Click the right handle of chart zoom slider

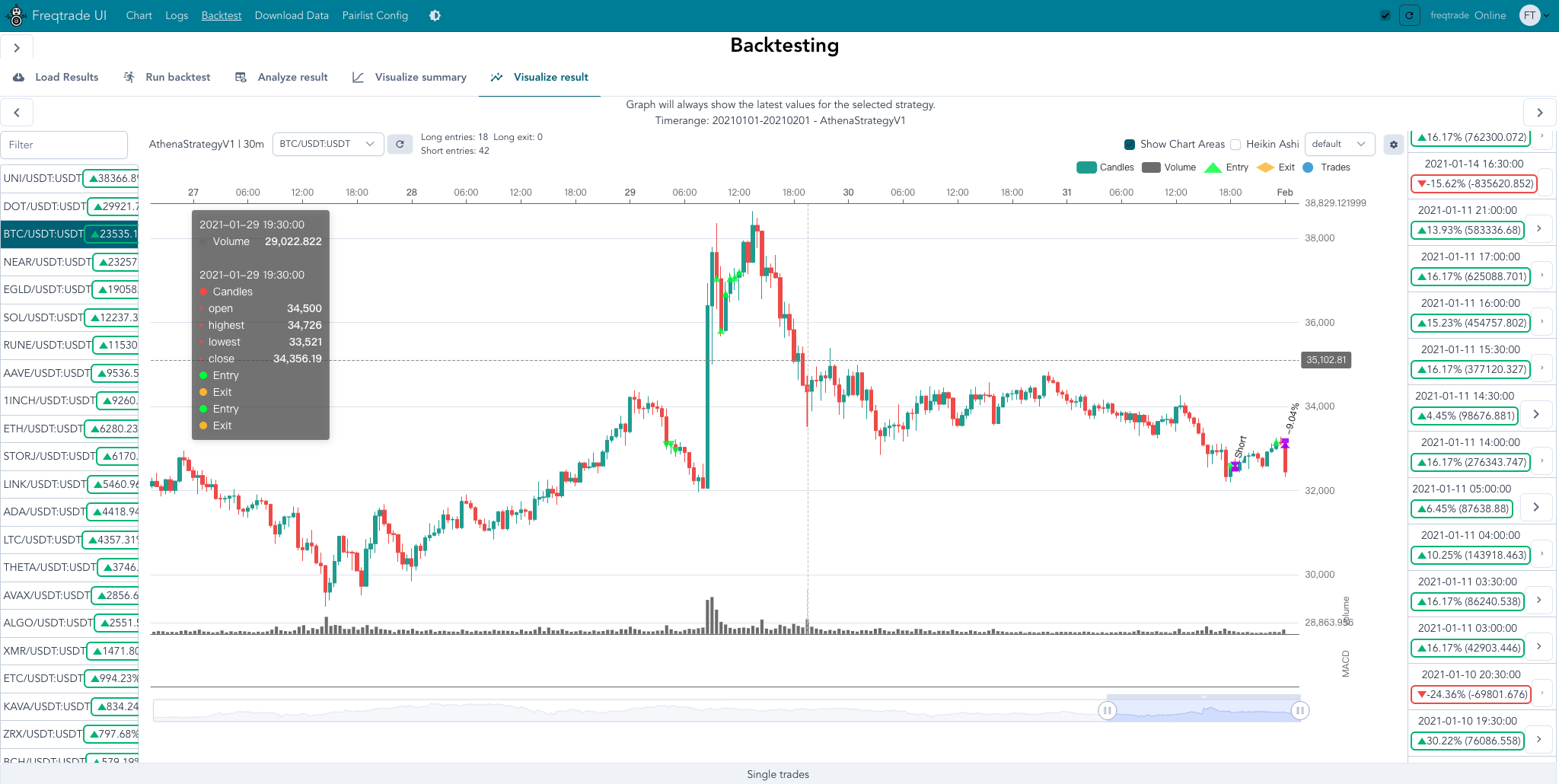[x=1300, y=711]
